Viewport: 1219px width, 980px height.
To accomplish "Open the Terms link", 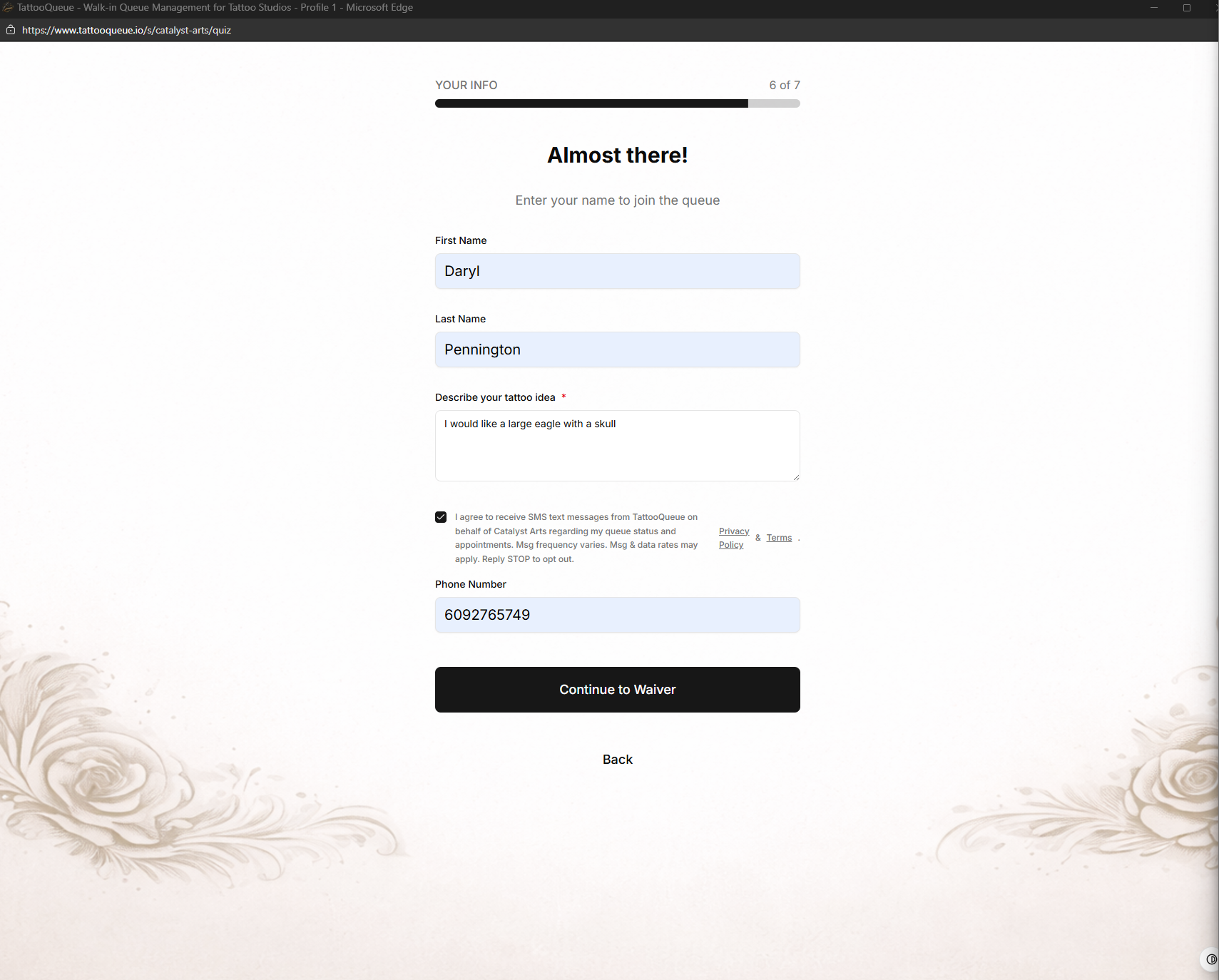I will point(779,538).
